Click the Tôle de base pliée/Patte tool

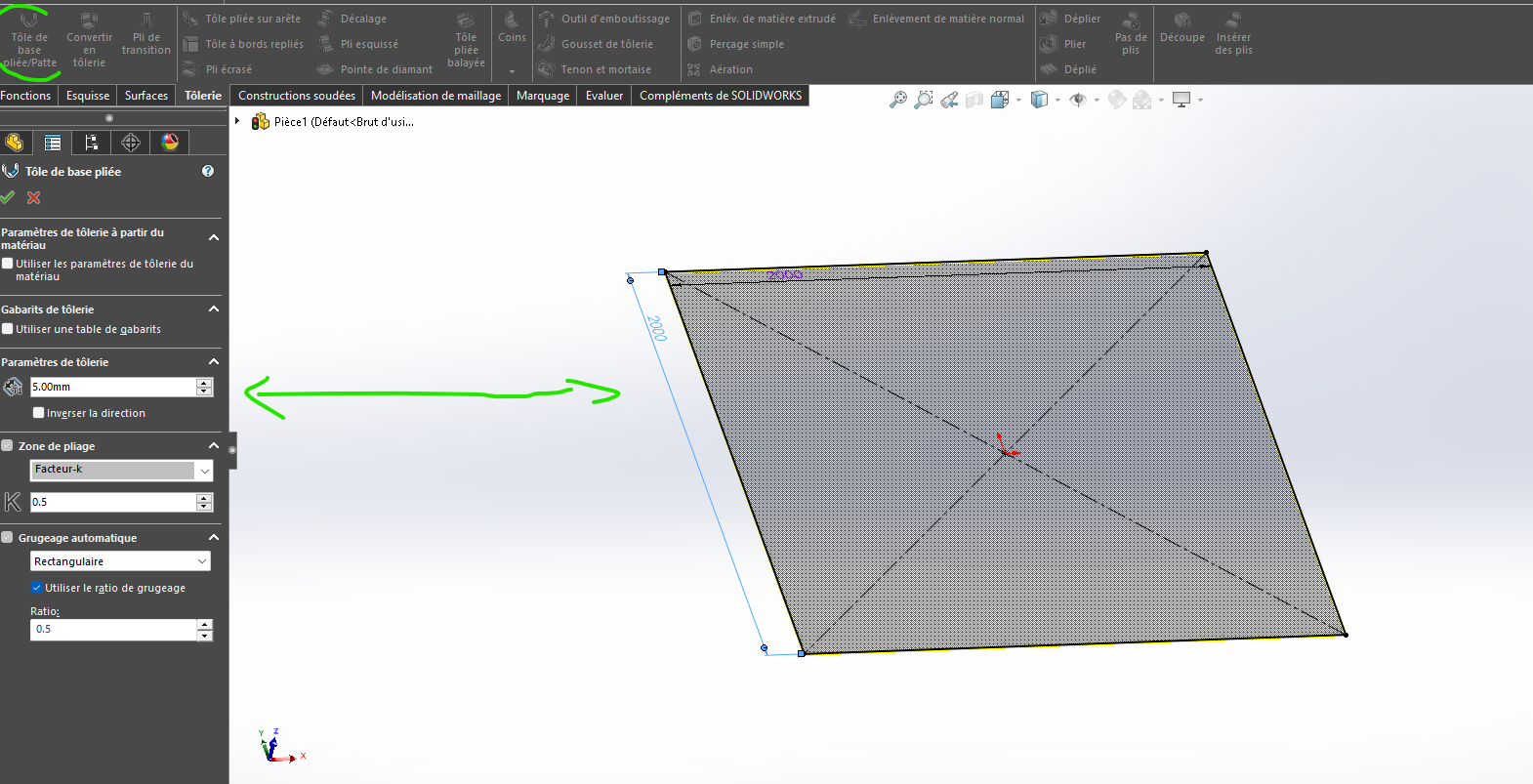[x=29, y=39]
